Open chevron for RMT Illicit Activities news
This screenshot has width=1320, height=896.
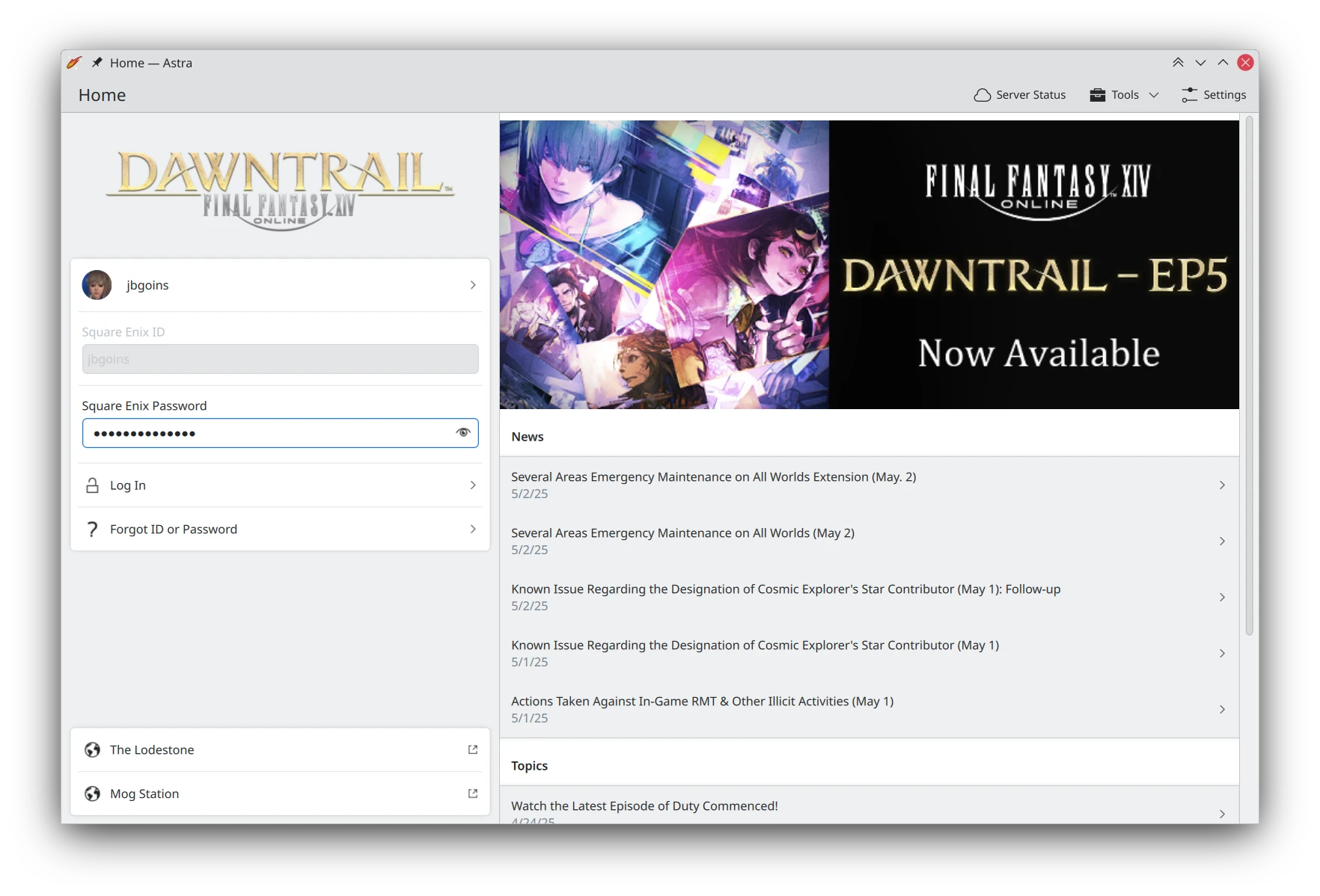1222,710
